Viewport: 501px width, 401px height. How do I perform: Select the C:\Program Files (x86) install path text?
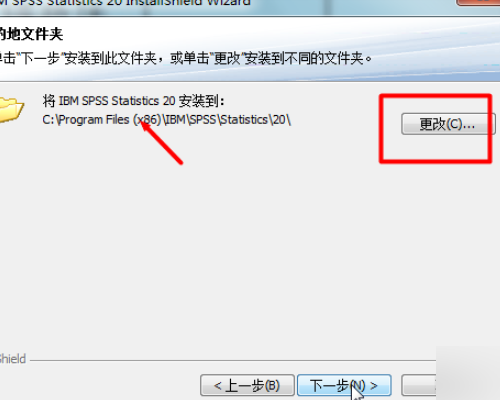click(167, 119)
